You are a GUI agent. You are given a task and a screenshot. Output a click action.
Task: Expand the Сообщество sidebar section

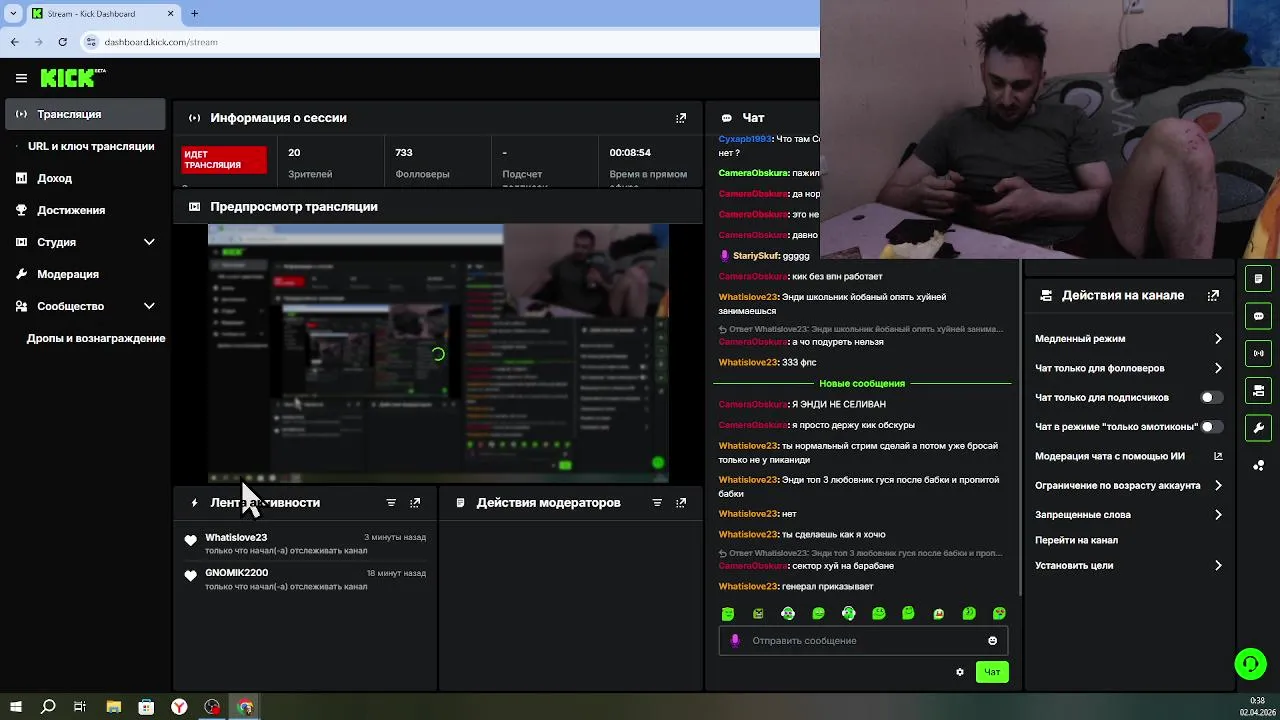85,306
